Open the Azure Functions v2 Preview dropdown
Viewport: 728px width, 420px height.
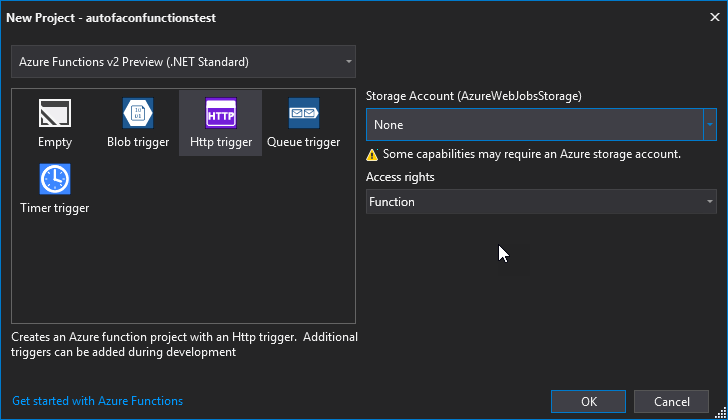[183, 62]
